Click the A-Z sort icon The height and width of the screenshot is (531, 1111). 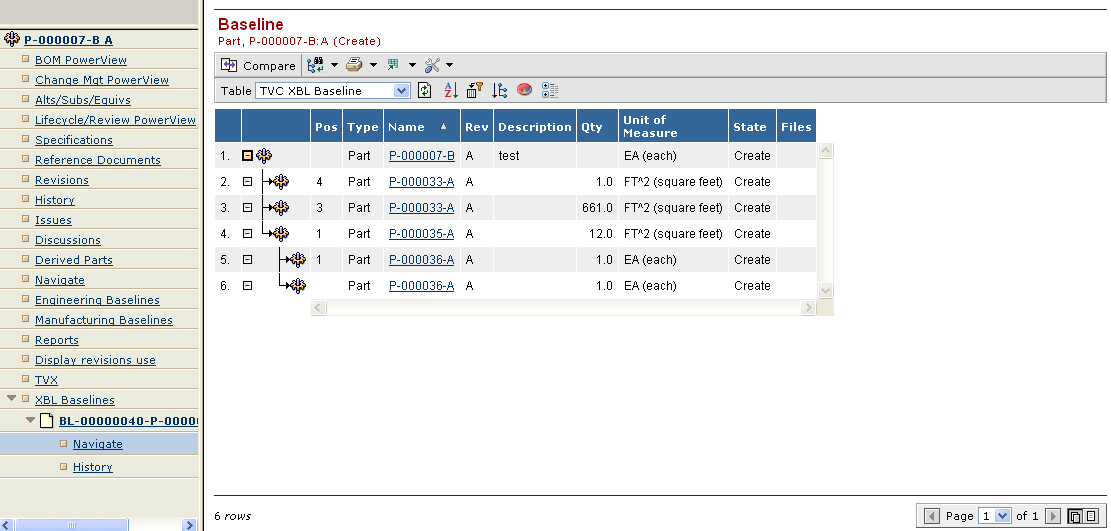click(450, 91)
